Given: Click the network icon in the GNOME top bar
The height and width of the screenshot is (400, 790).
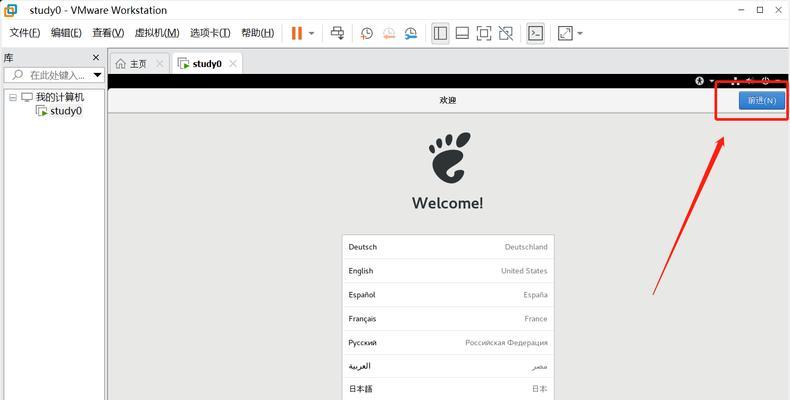Looking at the screenshot, I should pos(735,81).
